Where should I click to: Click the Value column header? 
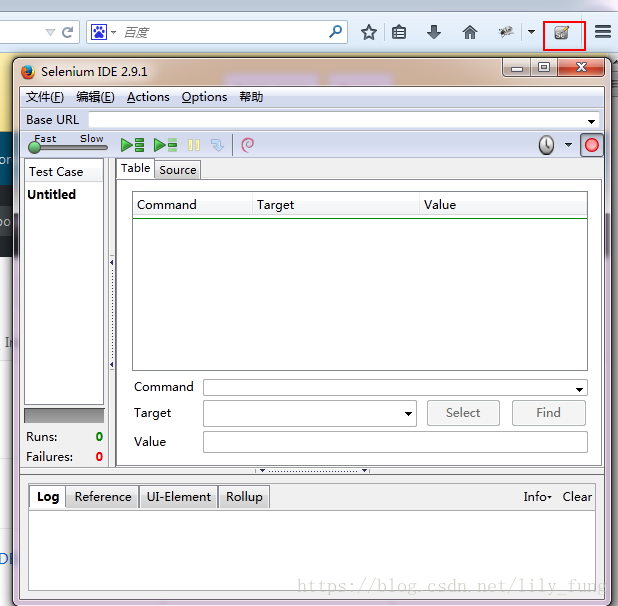(x=503, y=205)
